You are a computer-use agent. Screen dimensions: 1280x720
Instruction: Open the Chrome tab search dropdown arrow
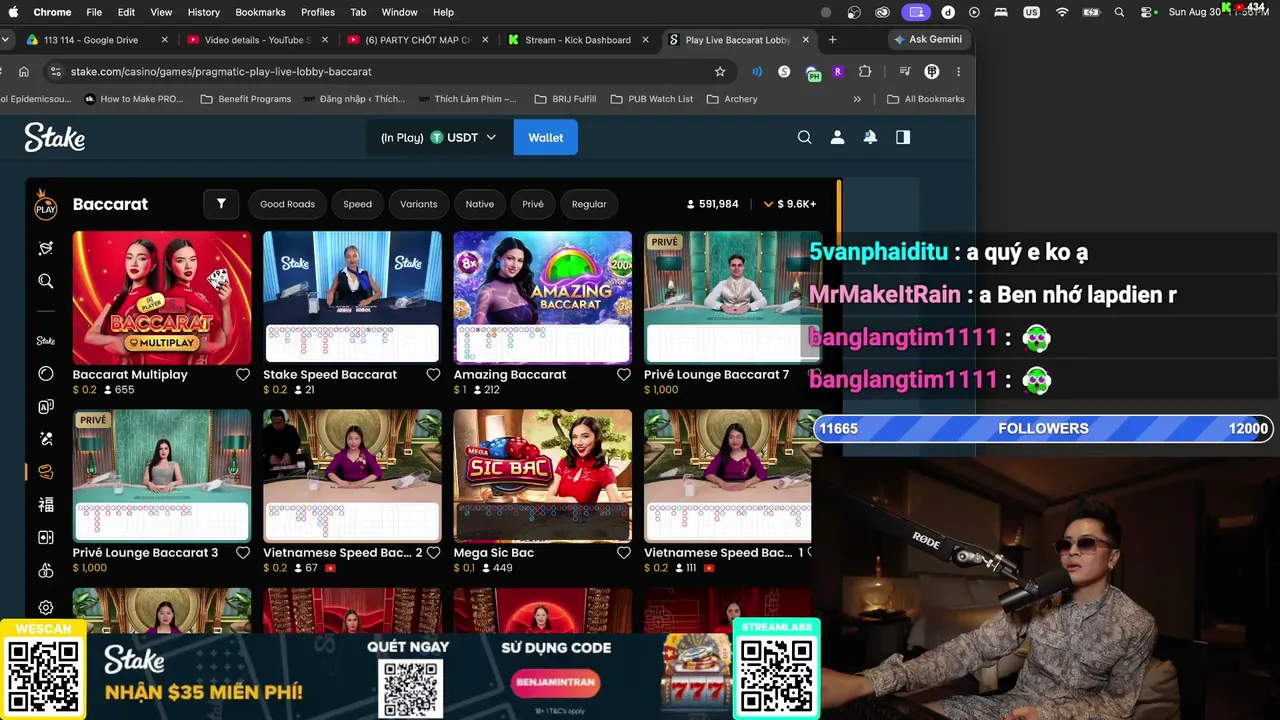[x=7, y=40]
